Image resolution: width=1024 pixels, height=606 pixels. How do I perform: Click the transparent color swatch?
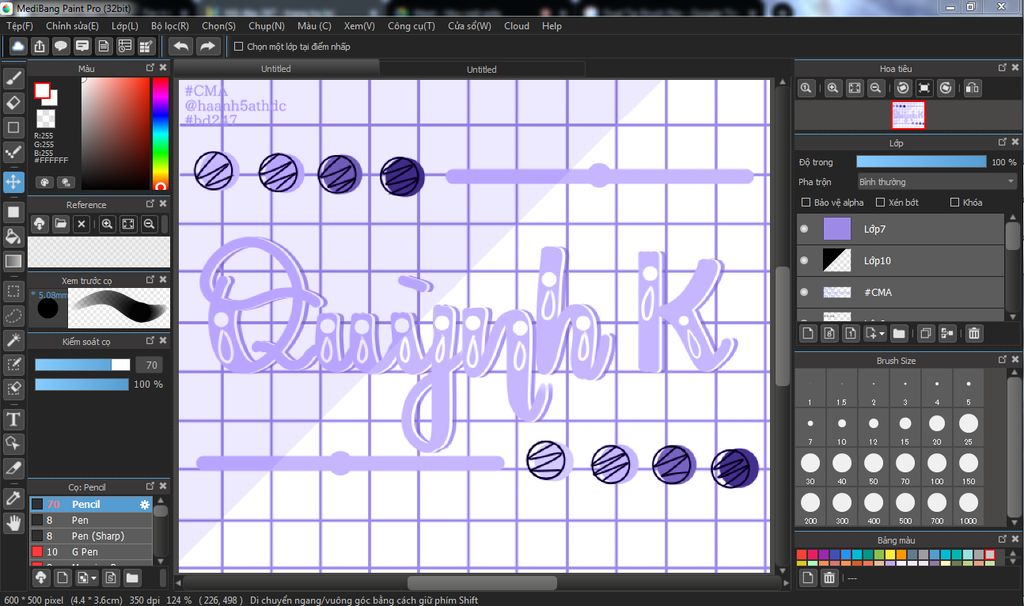46,118
